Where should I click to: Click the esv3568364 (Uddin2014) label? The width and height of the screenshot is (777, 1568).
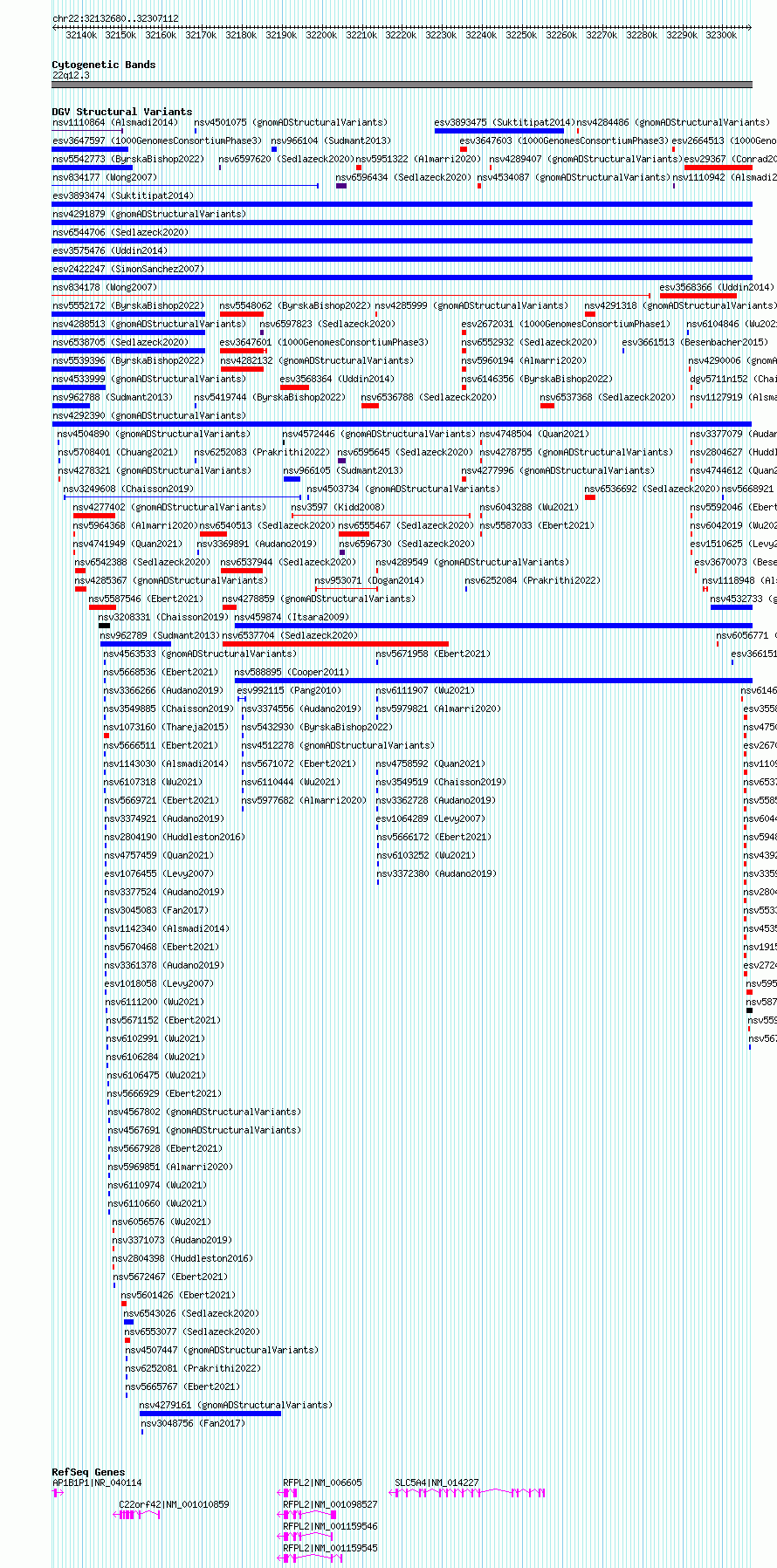tap(337, 380)
